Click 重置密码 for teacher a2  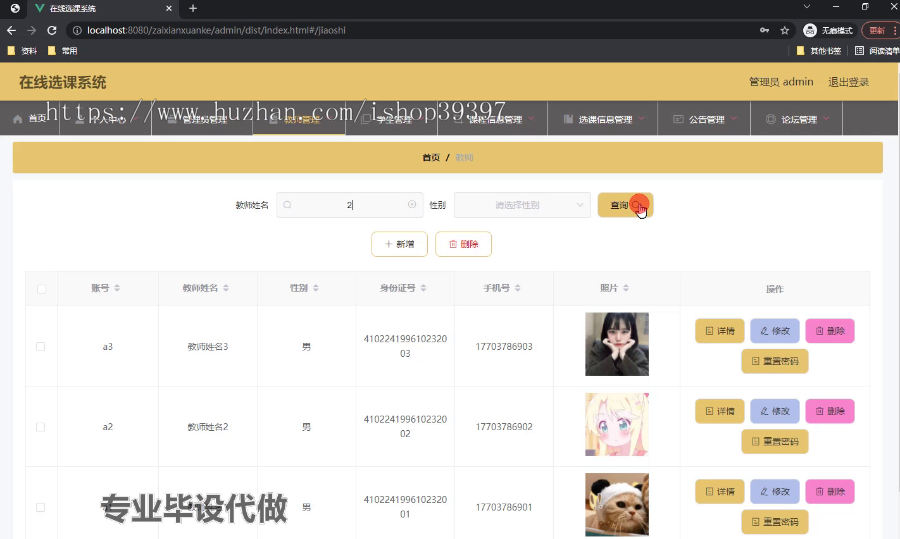[775, 441]
